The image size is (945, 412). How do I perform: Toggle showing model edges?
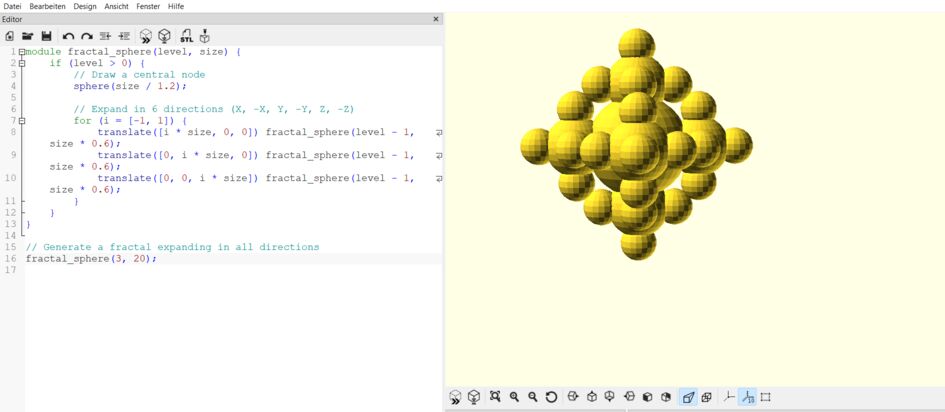point(765,397)
